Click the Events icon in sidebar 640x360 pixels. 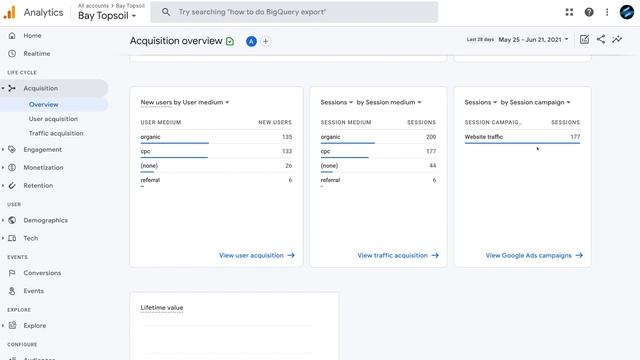pyautogui.click(x=12, y=291)
